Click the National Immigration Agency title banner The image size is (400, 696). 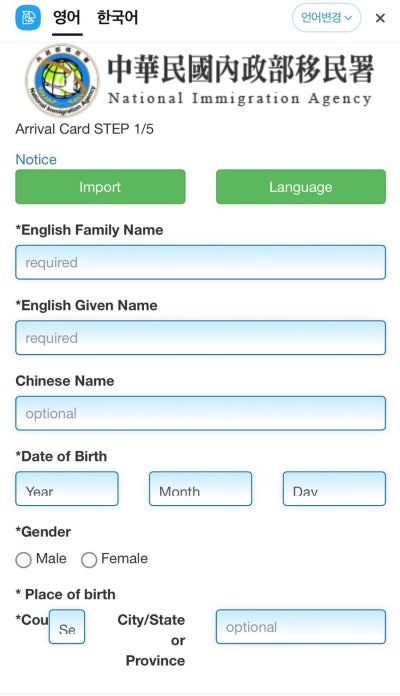click(x=240, y=80)
